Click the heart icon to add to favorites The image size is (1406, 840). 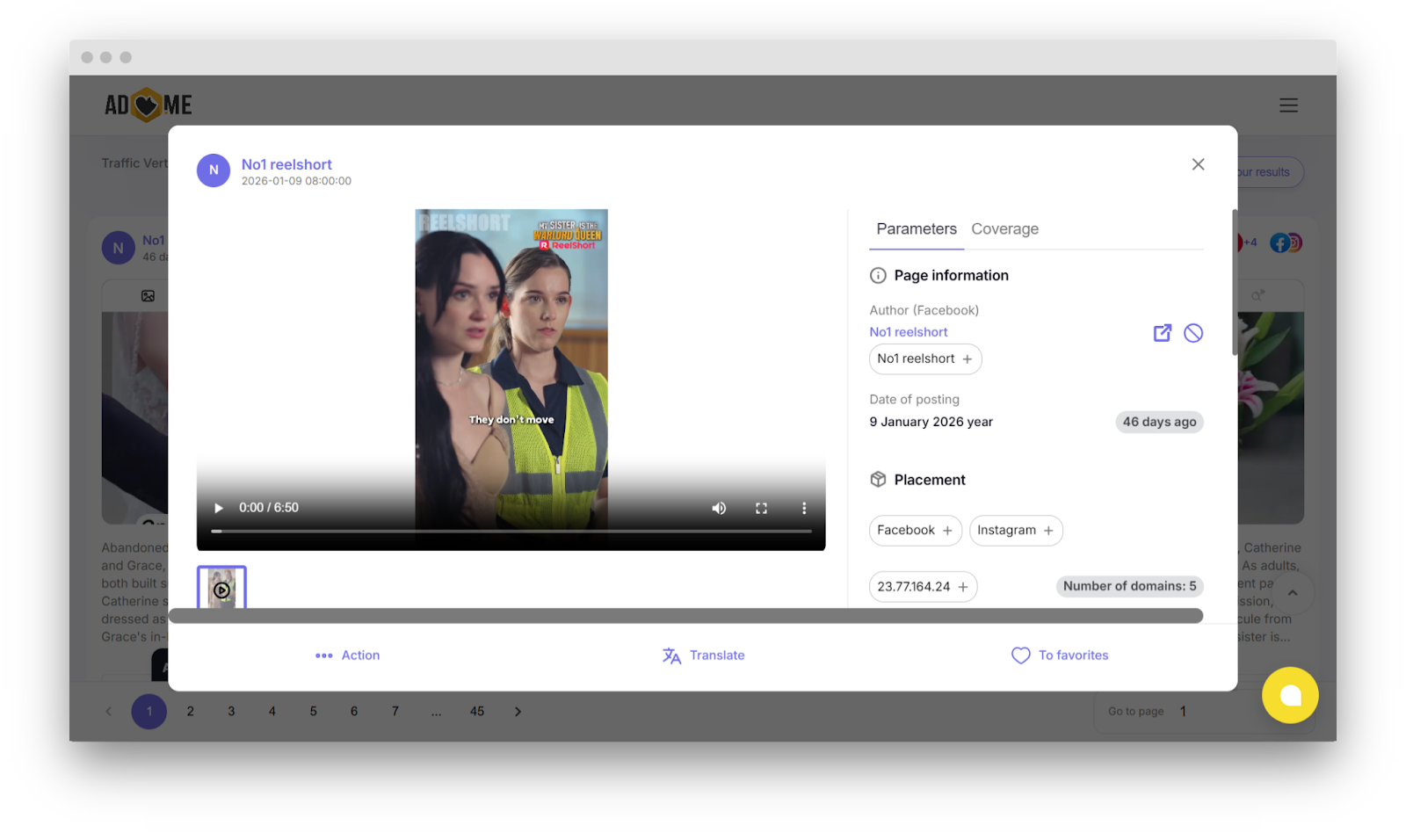1019,655
